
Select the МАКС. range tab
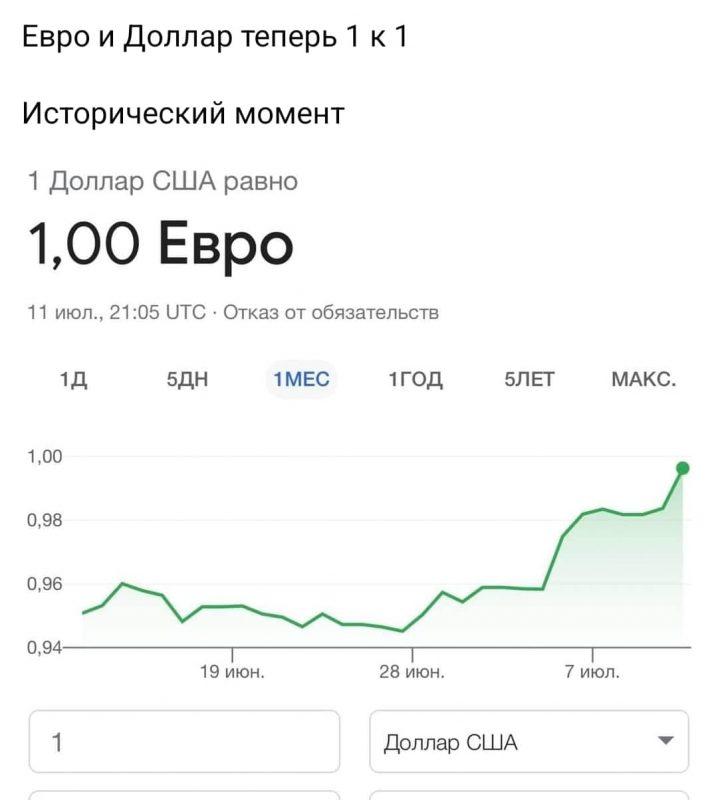coord(643,380)
